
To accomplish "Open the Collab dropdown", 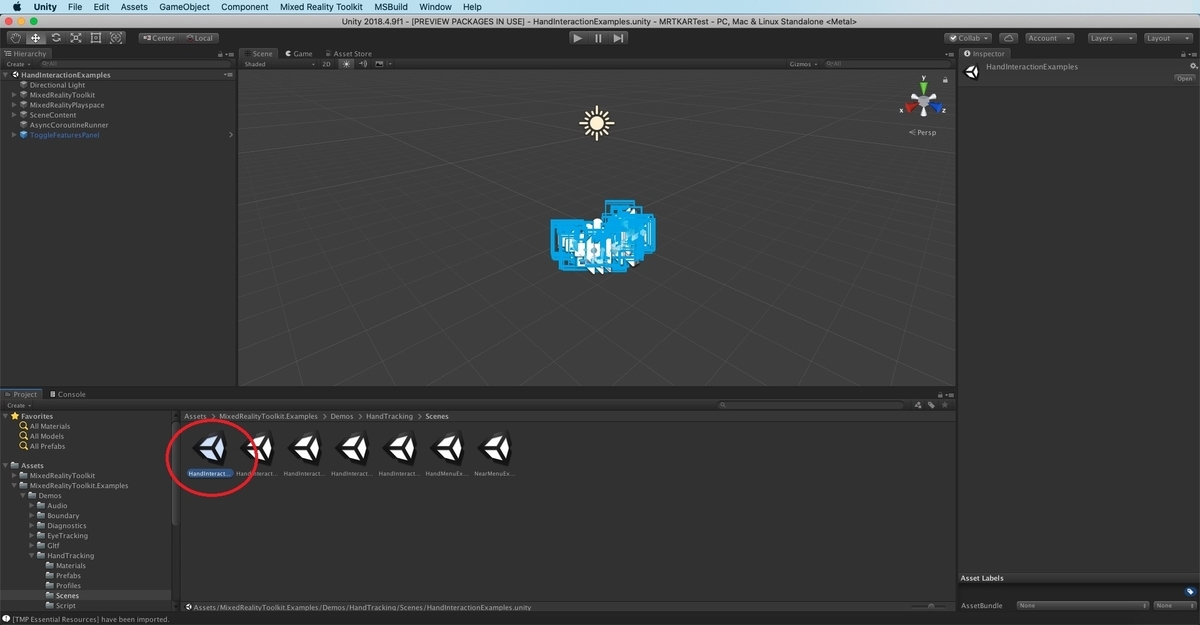I will point(968,38).
